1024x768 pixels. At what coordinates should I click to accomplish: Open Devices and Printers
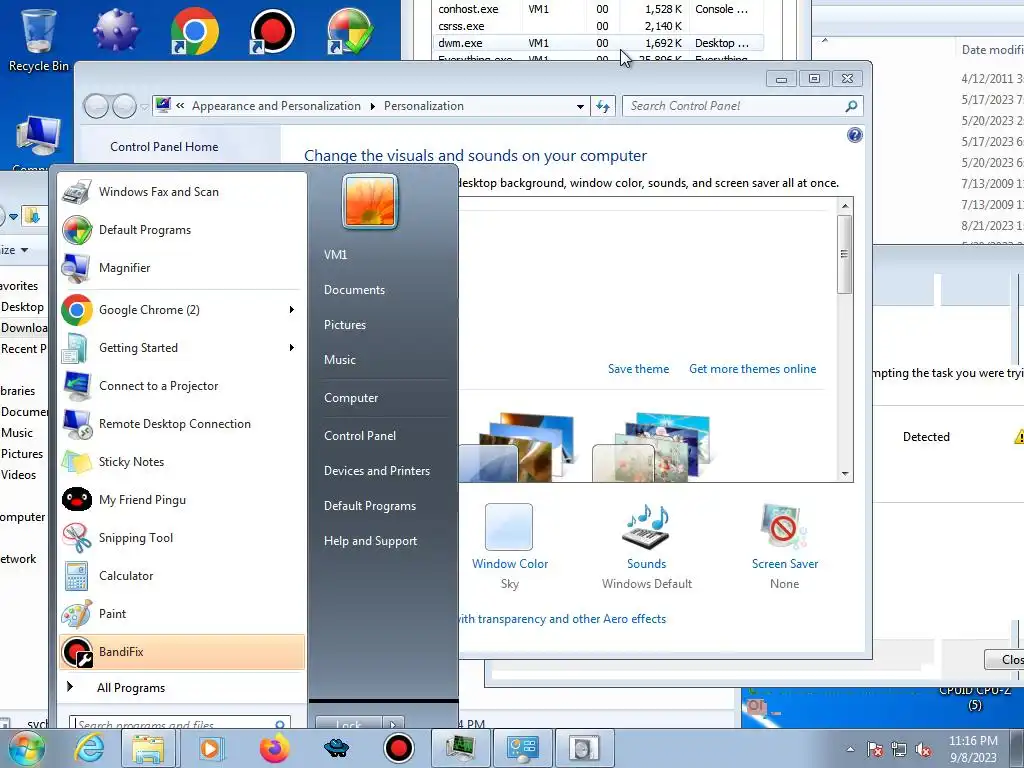point(377,471)
